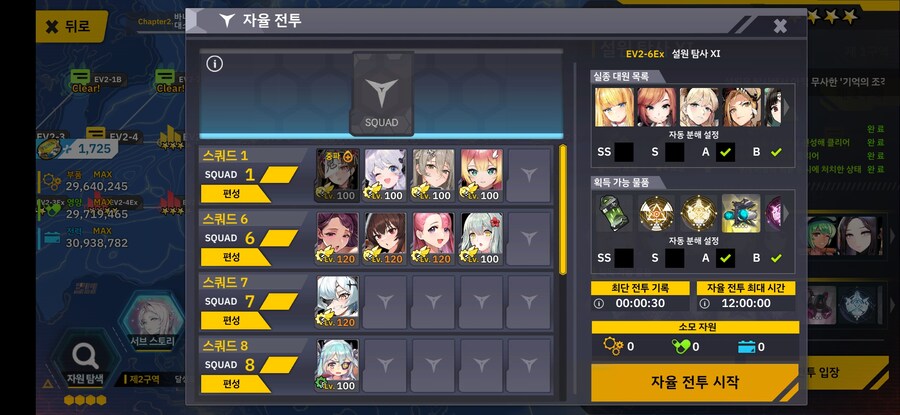Click info icon beside 최단 전투 기록
This screenshot has width=900, height=415.
pyautogui.click(x=599, y=303)
